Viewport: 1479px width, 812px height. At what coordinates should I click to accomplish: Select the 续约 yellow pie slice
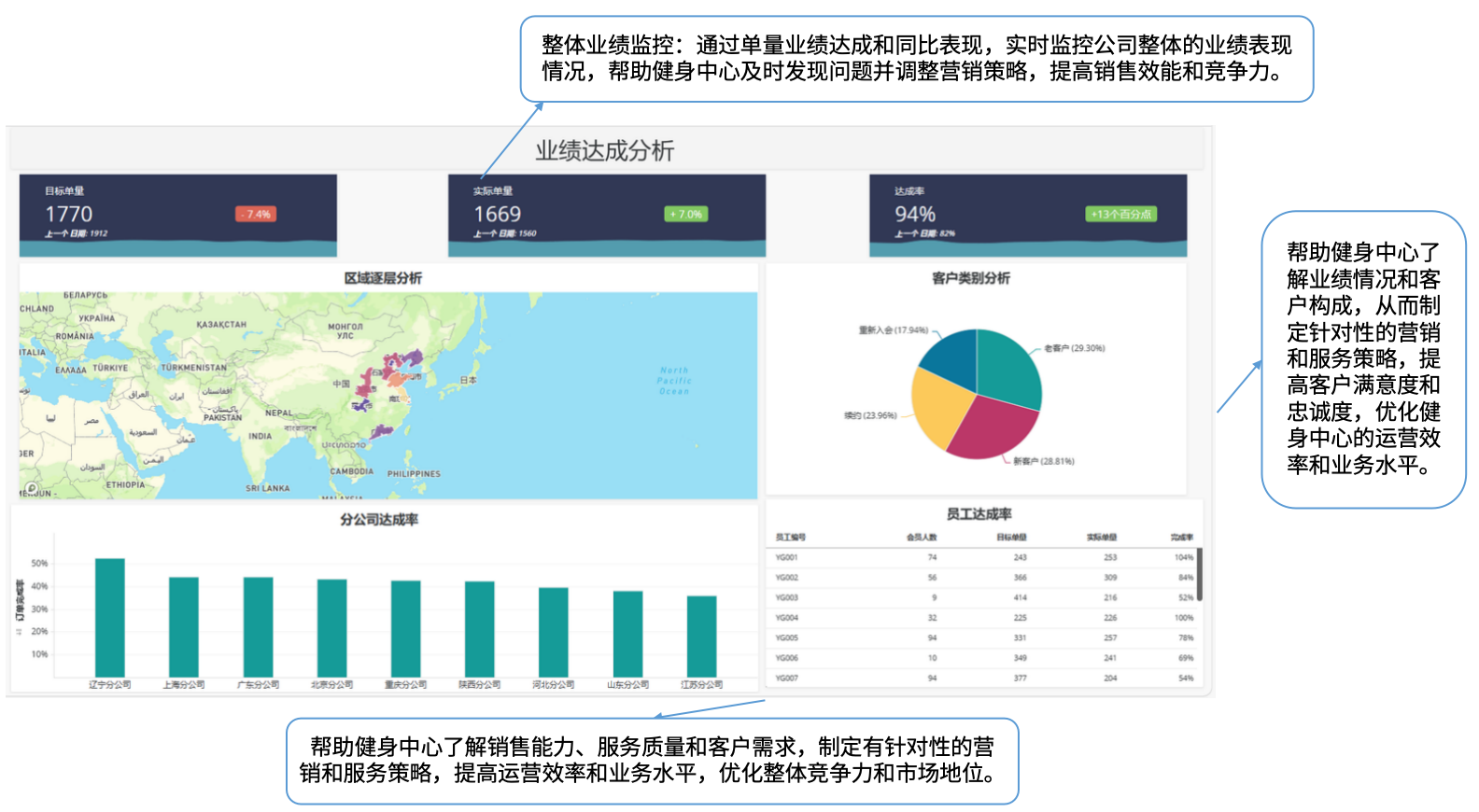pyautogui.click(x=940, y=409)
